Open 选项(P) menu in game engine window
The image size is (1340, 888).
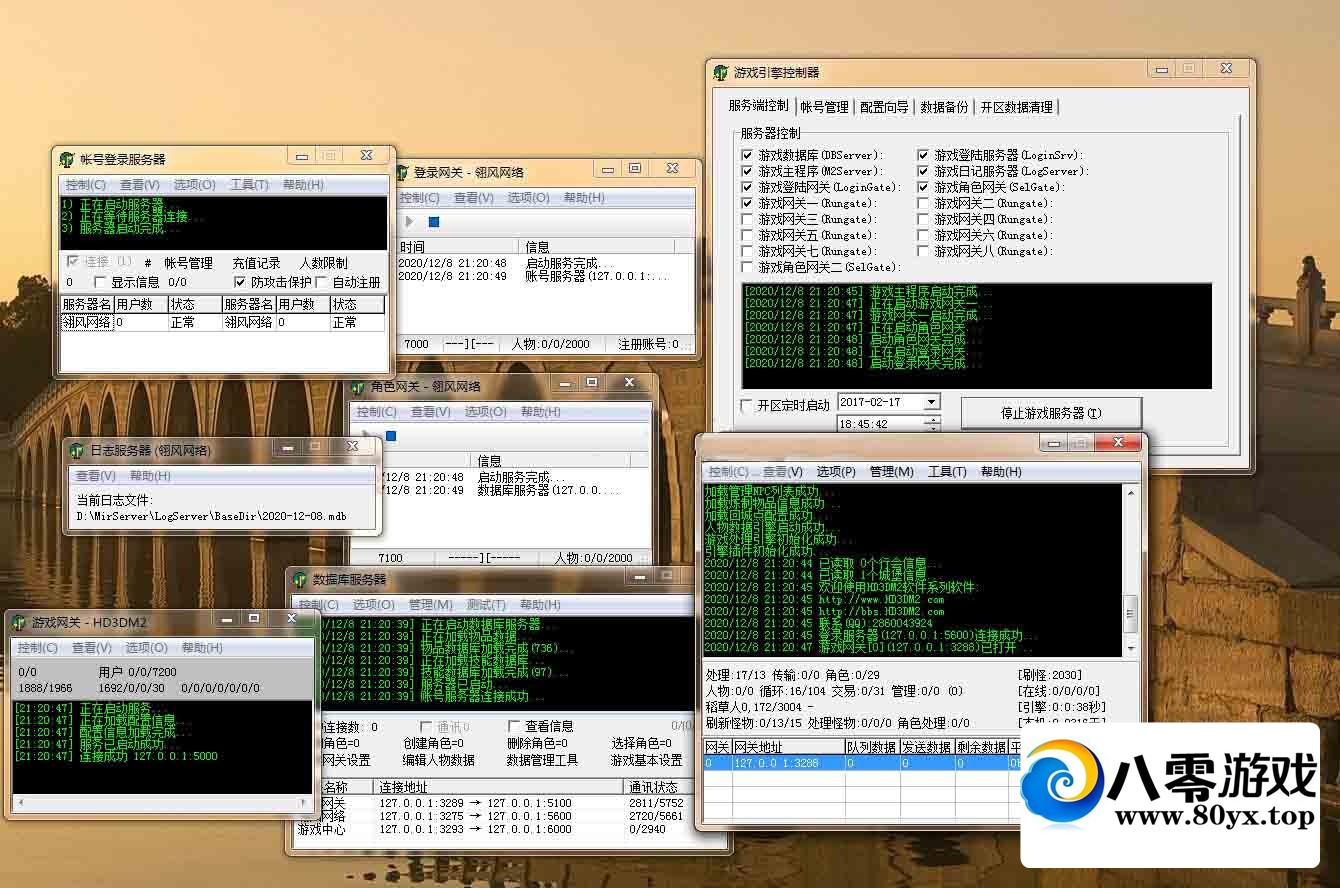[x=836, y=472]
